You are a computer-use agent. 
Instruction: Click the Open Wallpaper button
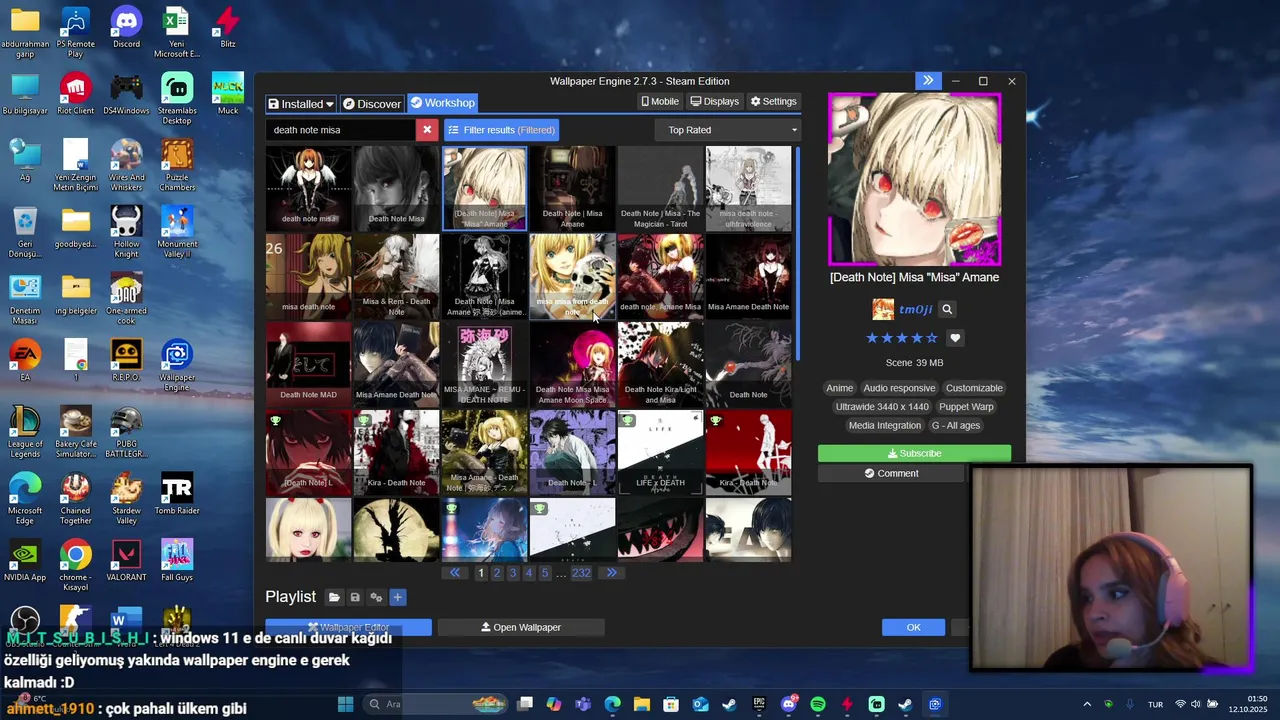click(521, 627)
